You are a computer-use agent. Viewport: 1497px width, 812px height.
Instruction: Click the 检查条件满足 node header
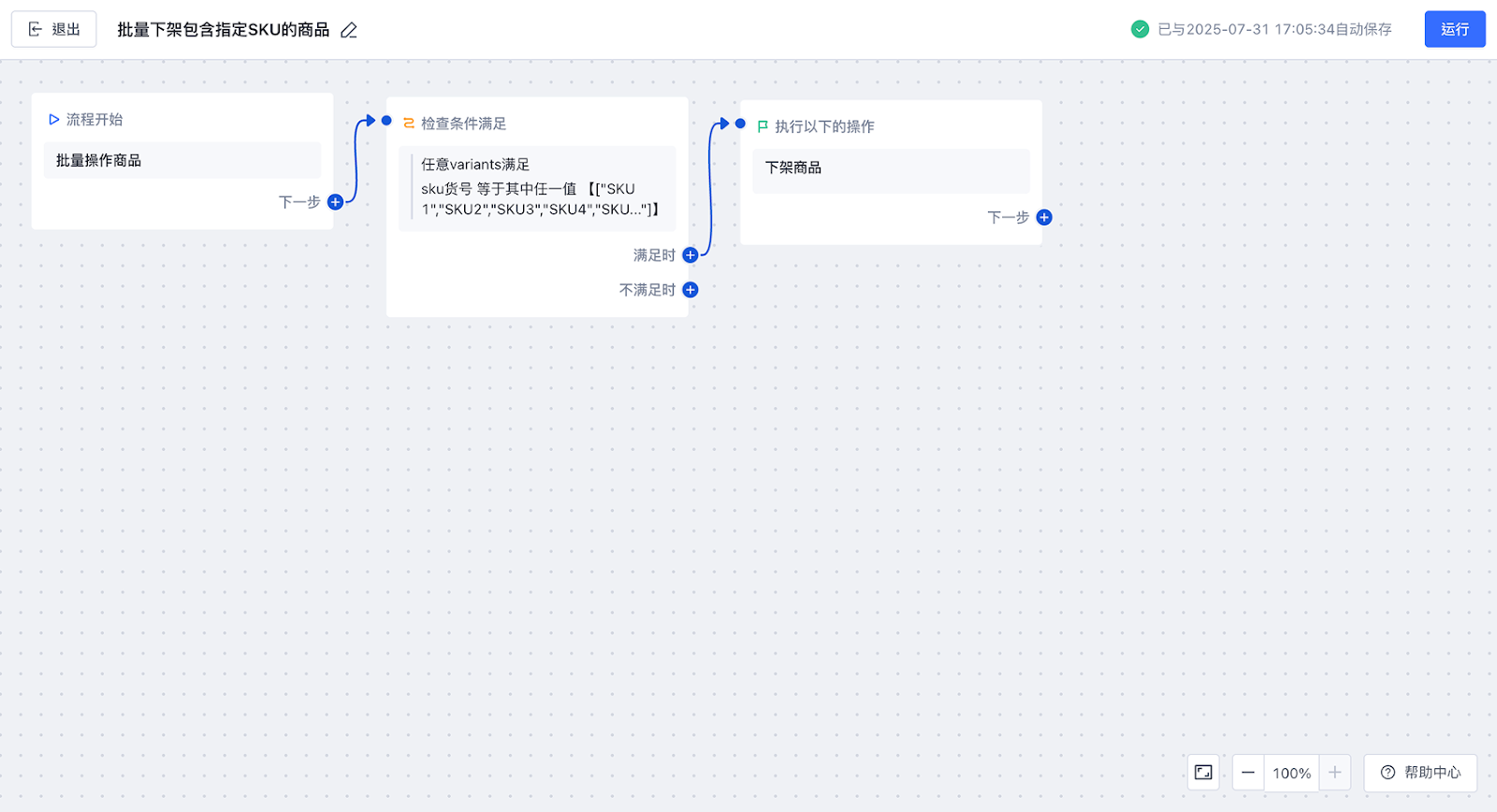coord(463,123)
